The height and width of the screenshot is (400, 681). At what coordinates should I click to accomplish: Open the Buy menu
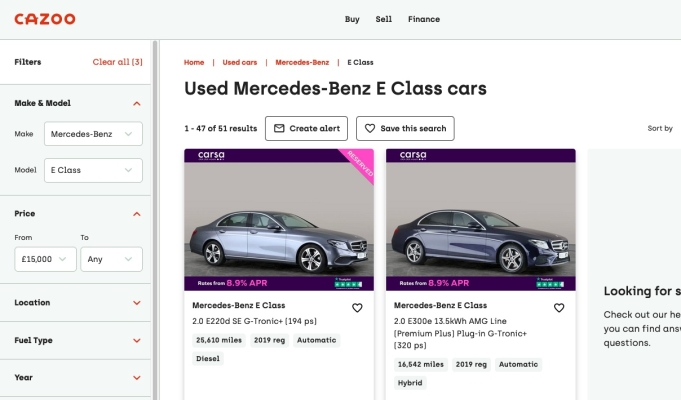(352, 19)
